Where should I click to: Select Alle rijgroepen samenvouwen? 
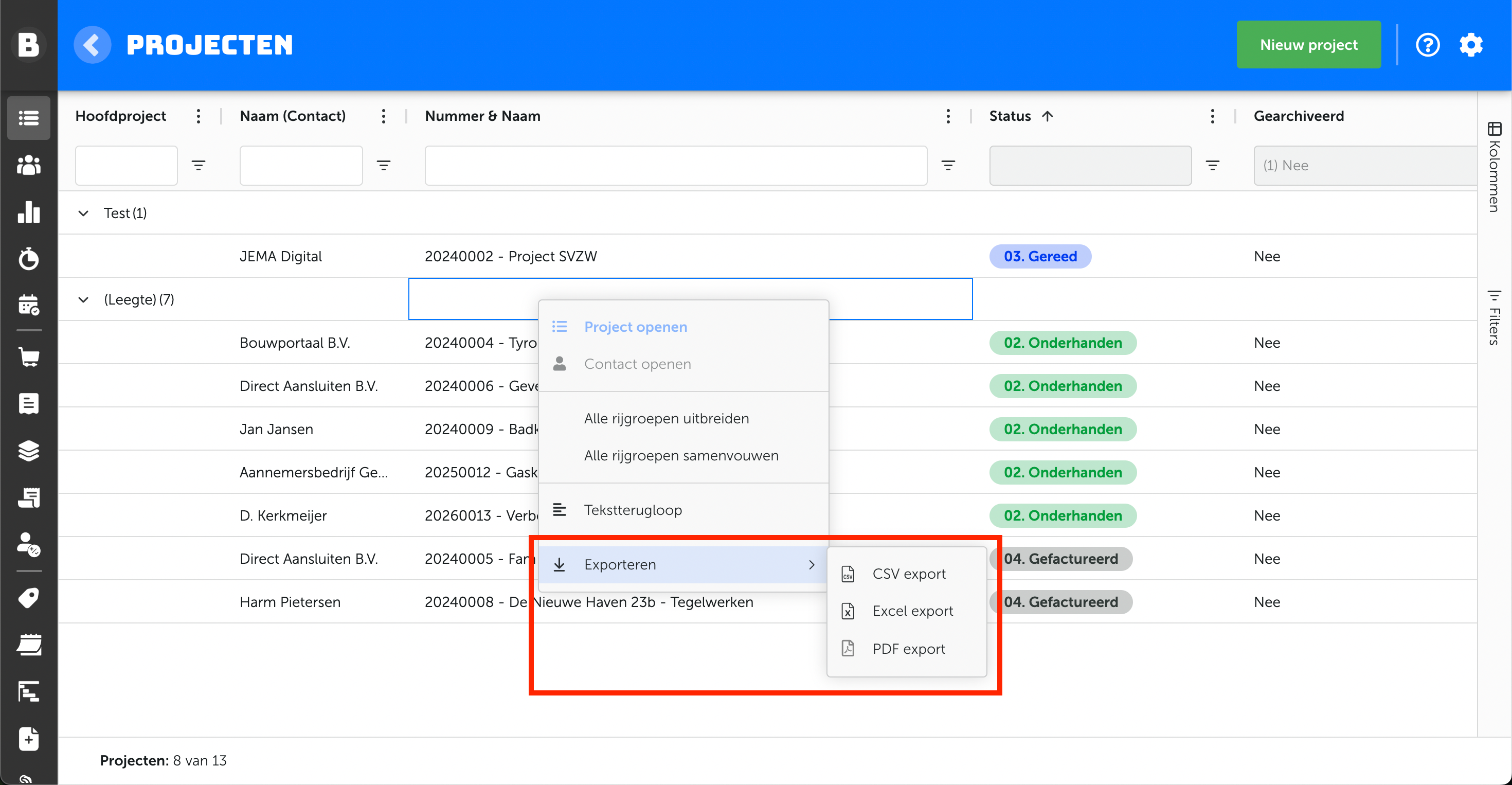coord(683,456)
